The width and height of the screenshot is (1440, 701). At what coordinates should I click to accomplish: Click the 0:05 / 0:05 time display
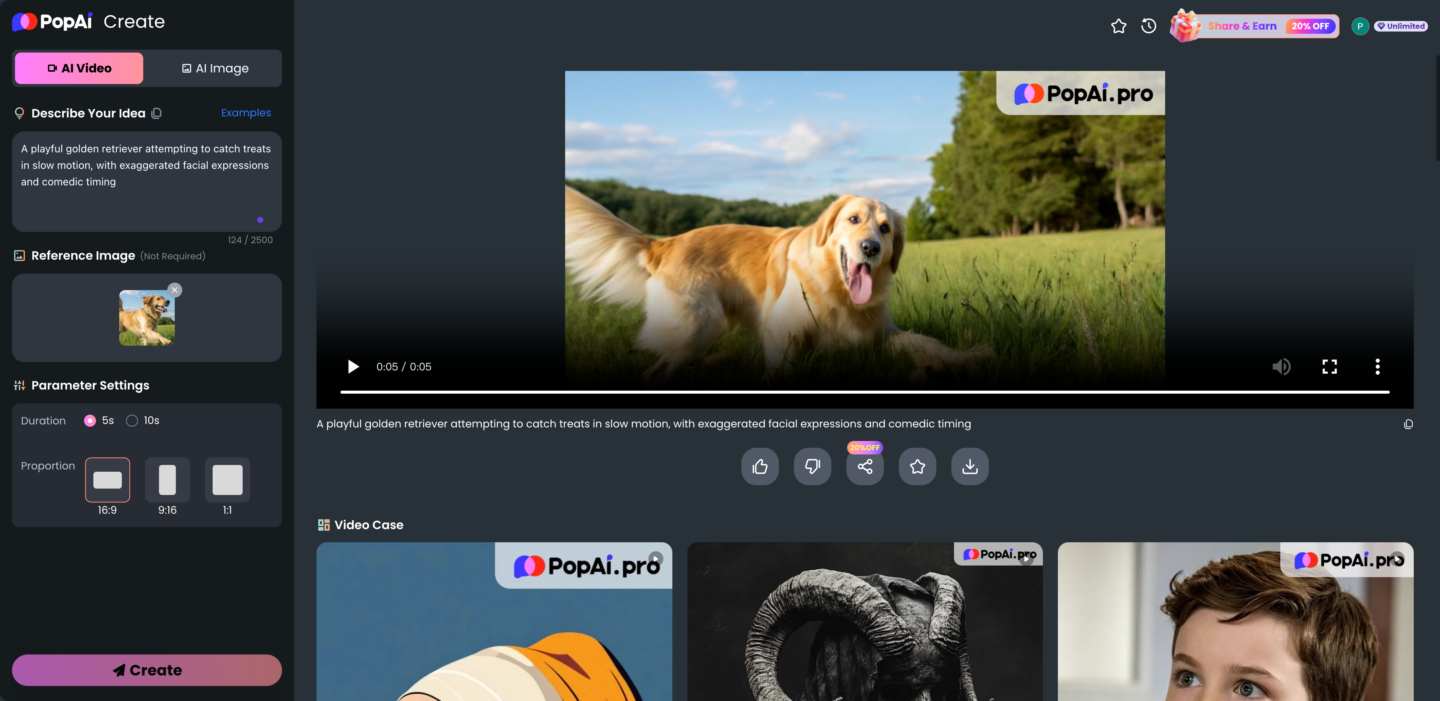click(x=404, y=367)
